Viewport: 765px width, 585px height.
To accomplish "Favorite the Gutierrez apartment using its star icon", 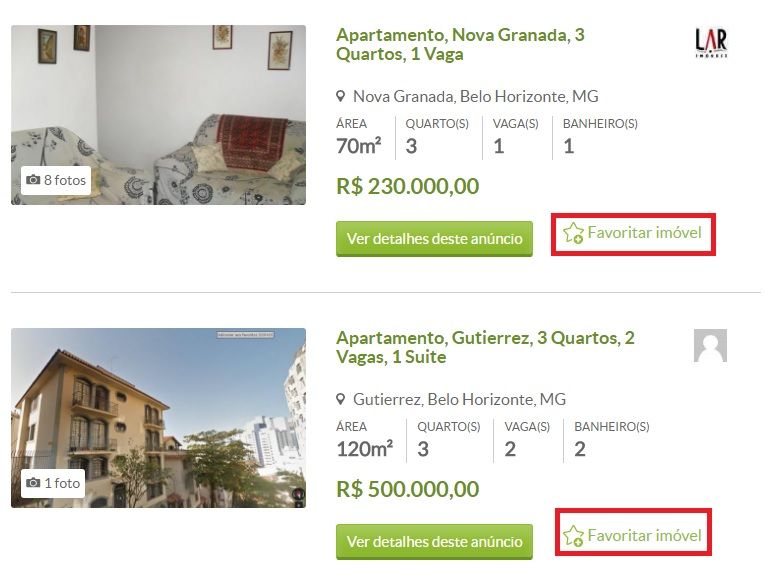I will tap(573, 536).
